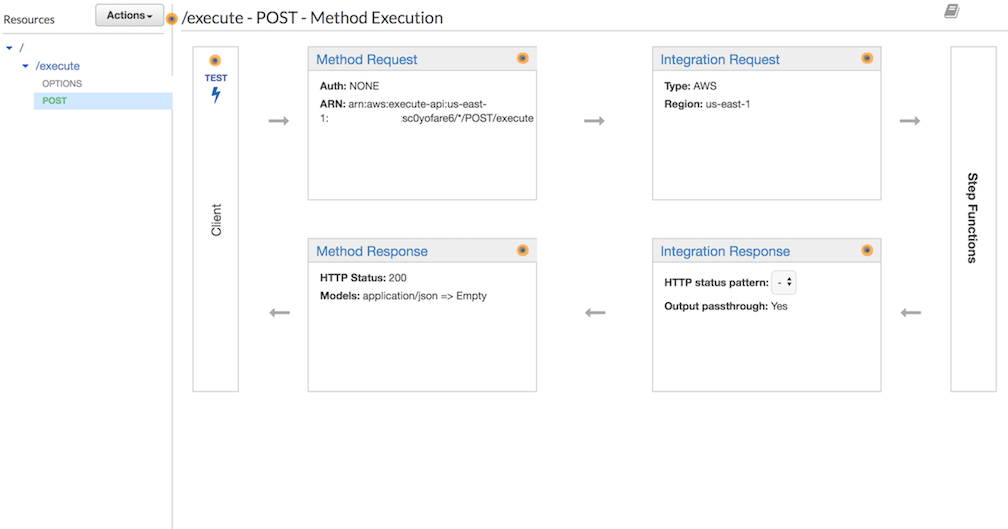Image resolution: width=1008 pixels, height=529 pixels.
Task: Open the Method Response link
Action: pos(372,251)
